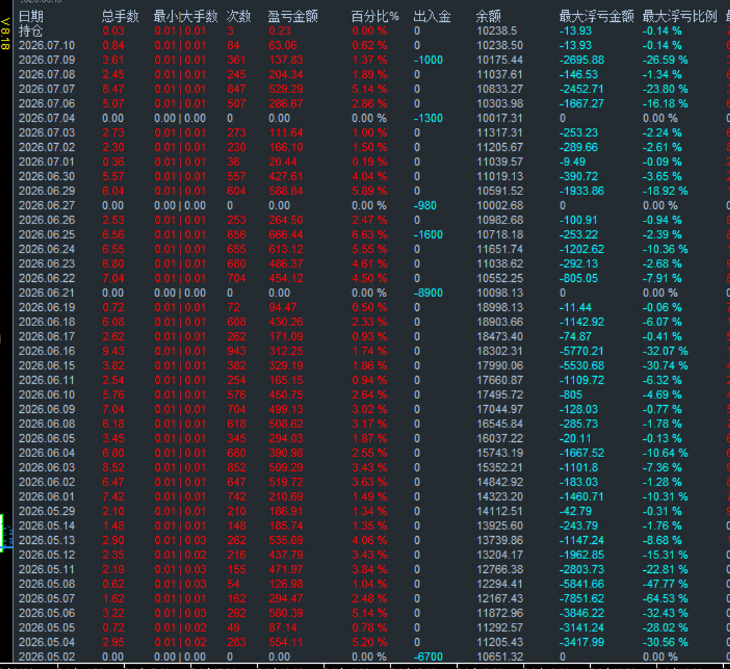
Task: Click the 最大浮亏金额 column header
Action: click(x=596, y=17)
